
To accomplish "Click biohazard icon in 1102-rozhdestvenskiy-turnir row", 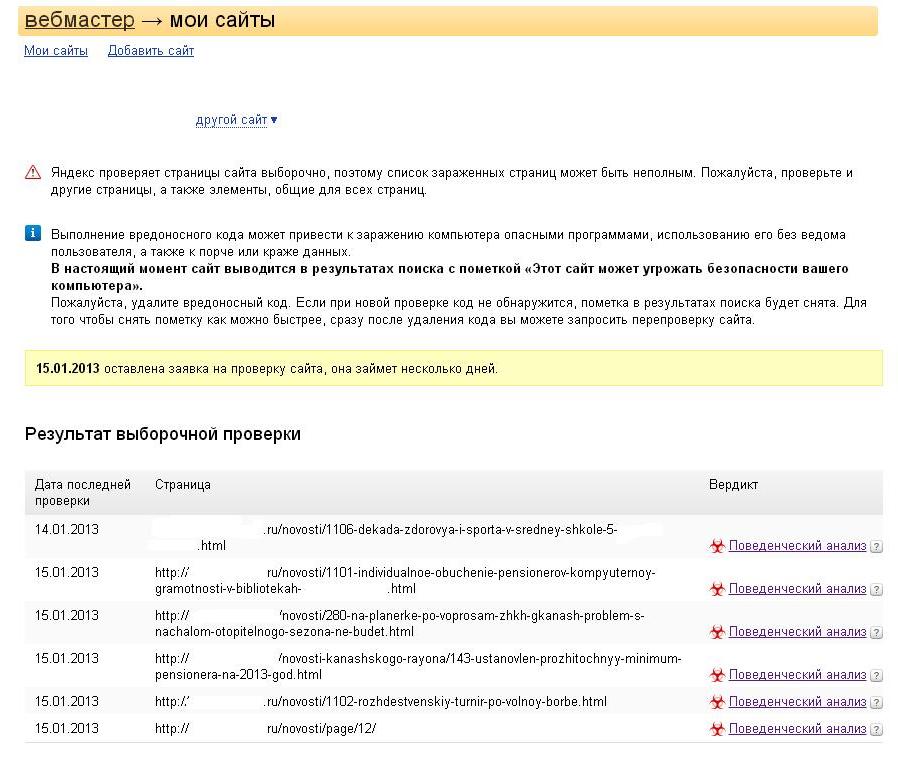I will click(x=716, y=702).
